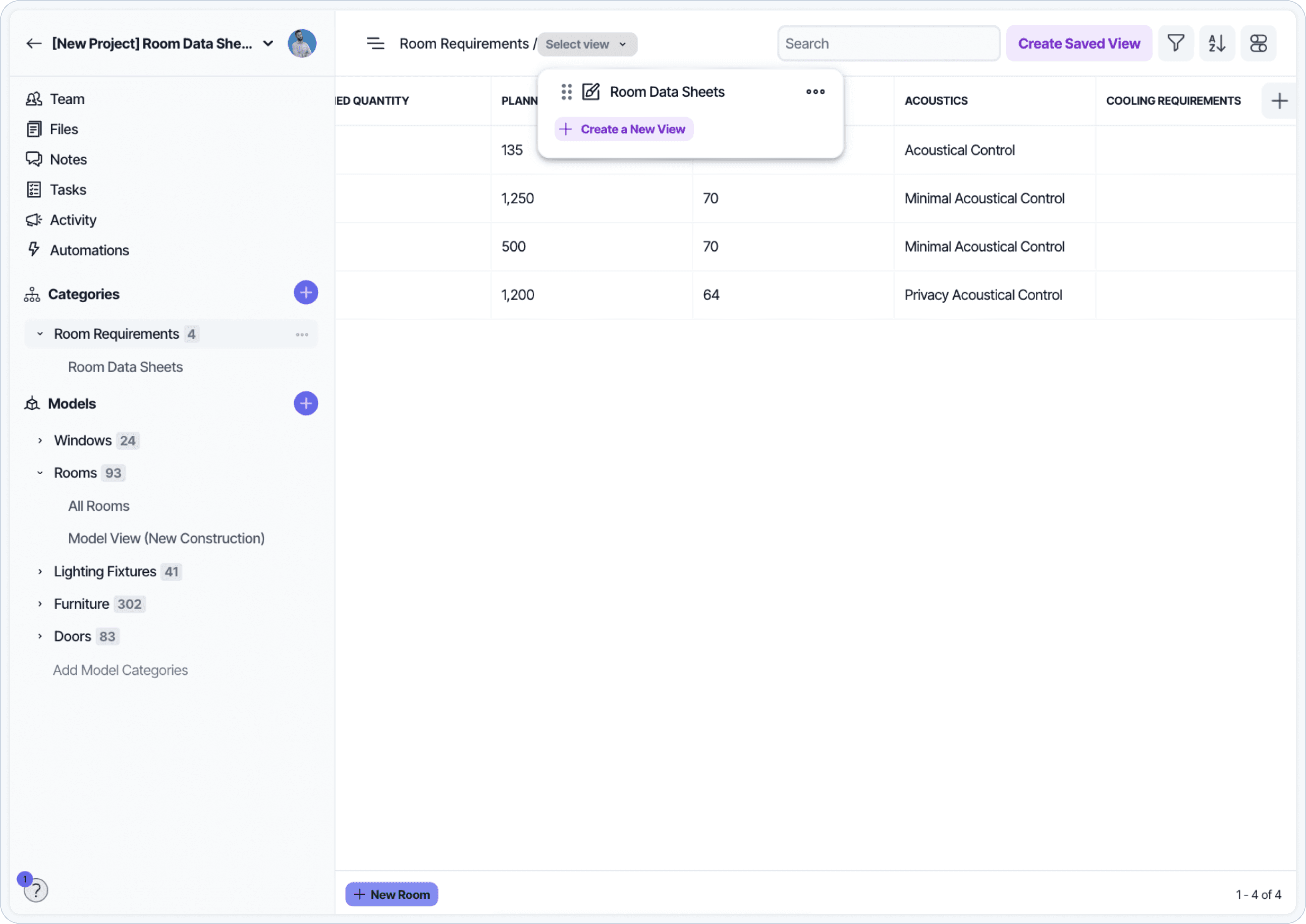The image size is (1306, 924).
Task: Open the help question mark icon
Action: [x=36, y=890]
